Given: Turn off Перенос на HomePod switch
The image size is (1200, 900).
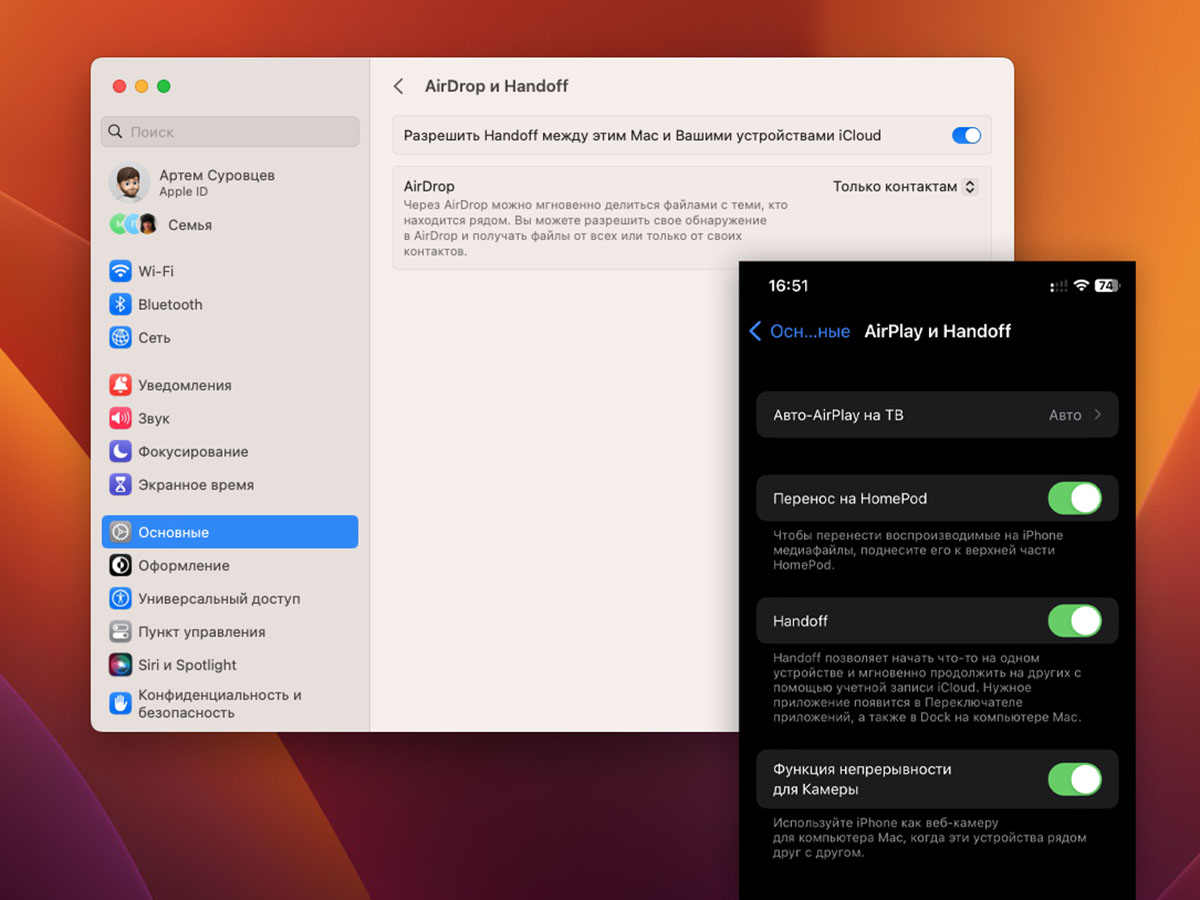Looking at the screenshot, I should tap(1074, 498).
